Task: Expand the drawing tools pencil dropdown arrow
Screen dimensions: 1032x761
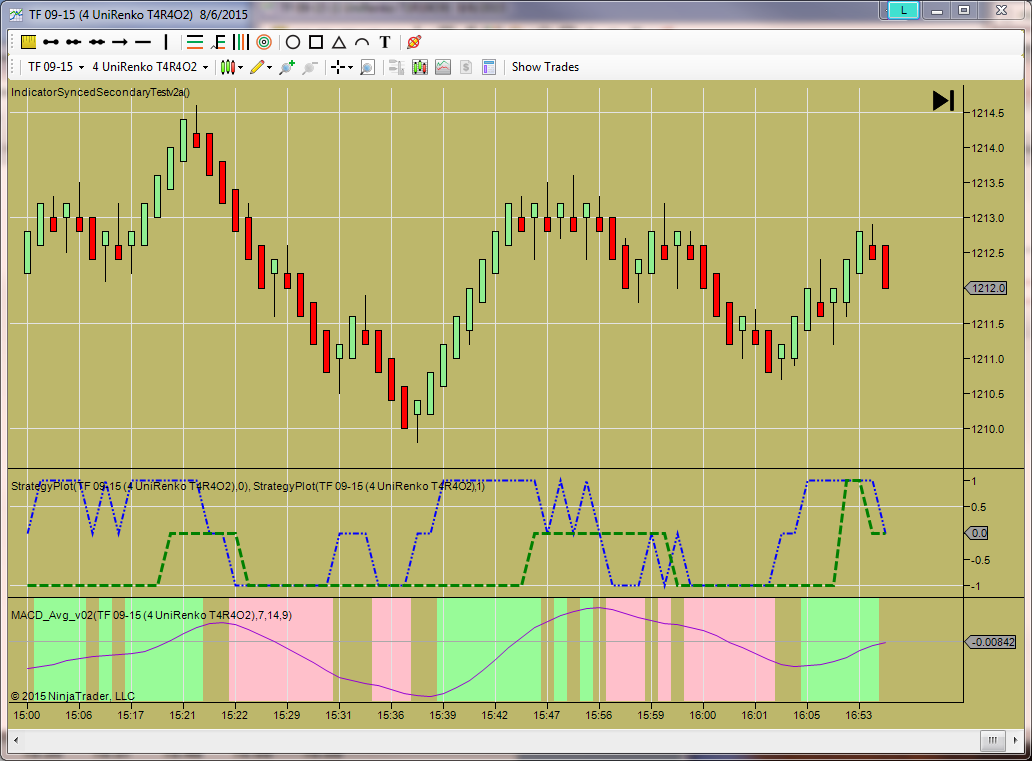Action: (x=269, y=67)
